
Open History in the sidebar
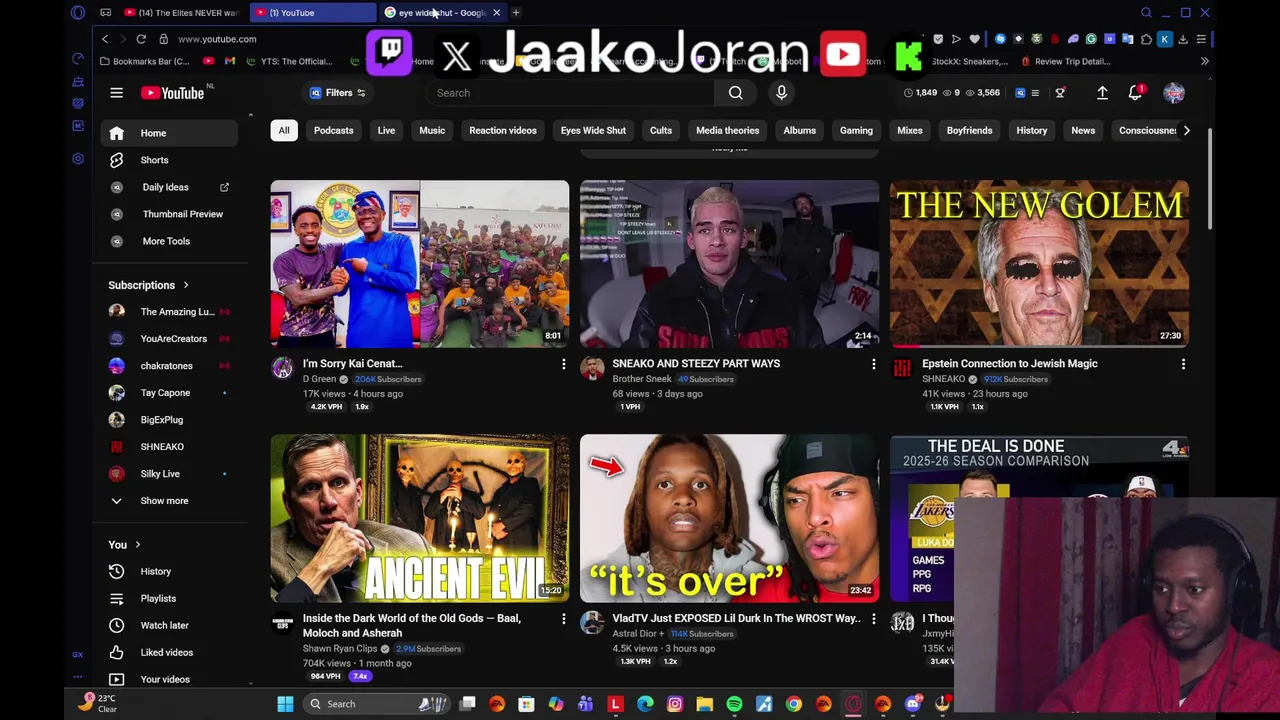pyautogui.click(x=169, y=571)
